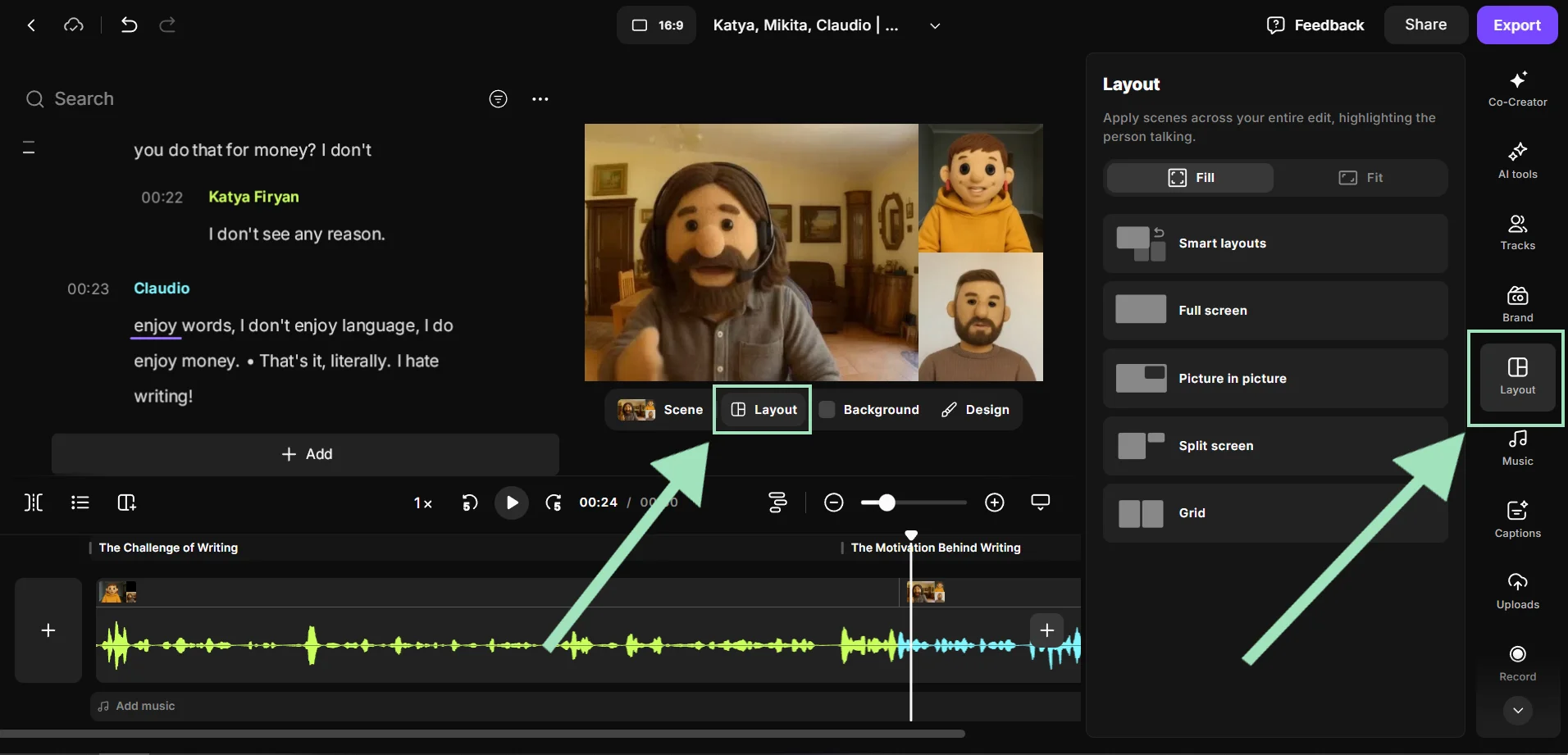Choose the Picture in picture layout
The width and height of the screenshot is (1568, 755).
1275,379
